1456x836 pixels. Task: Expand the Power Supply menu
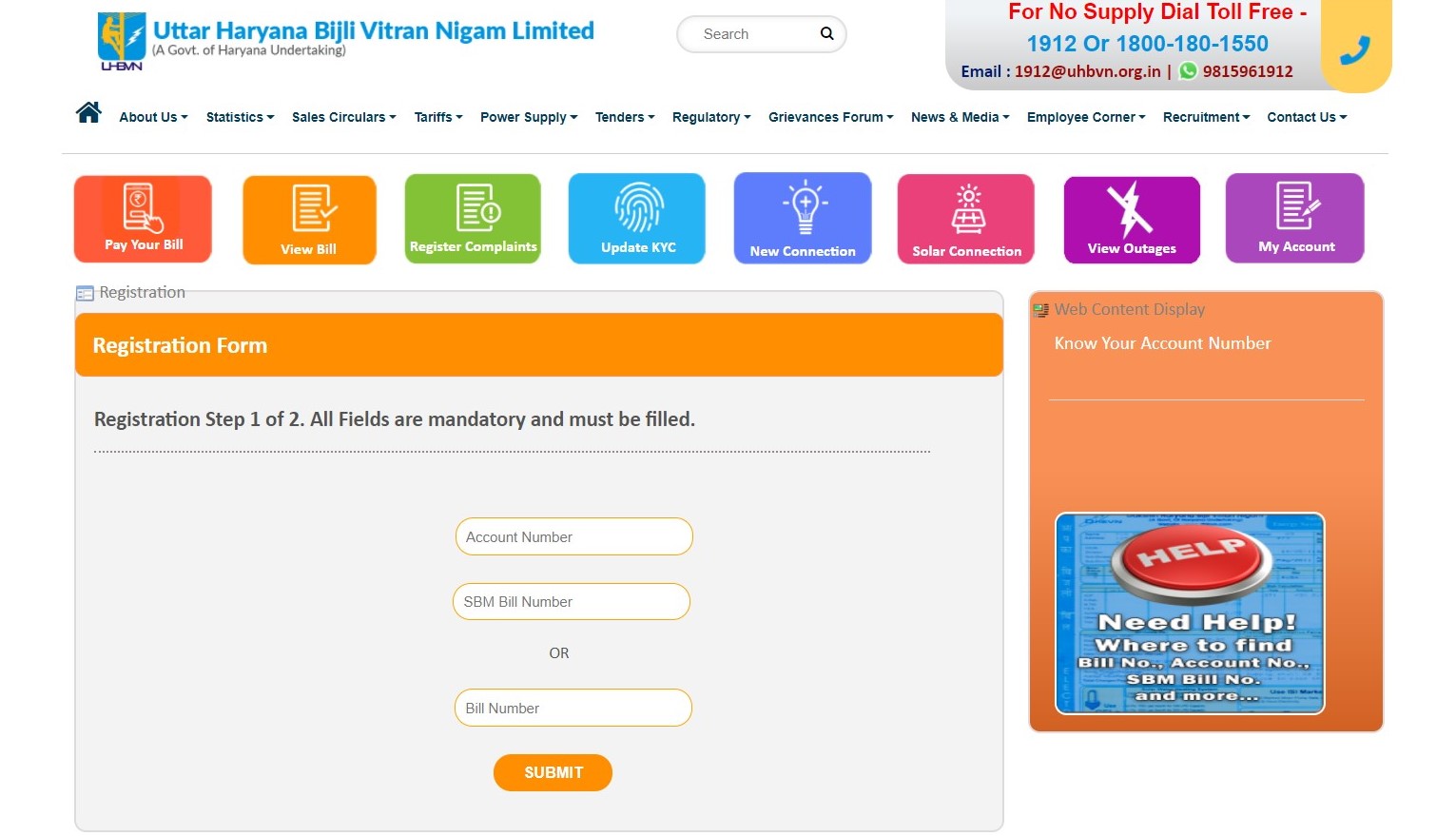529,117
